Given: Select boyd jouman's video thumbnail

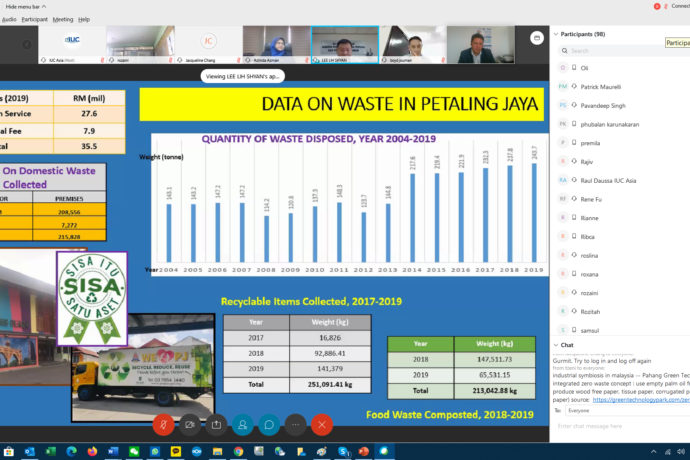Looking at the screenshot, I should point(413,44).
